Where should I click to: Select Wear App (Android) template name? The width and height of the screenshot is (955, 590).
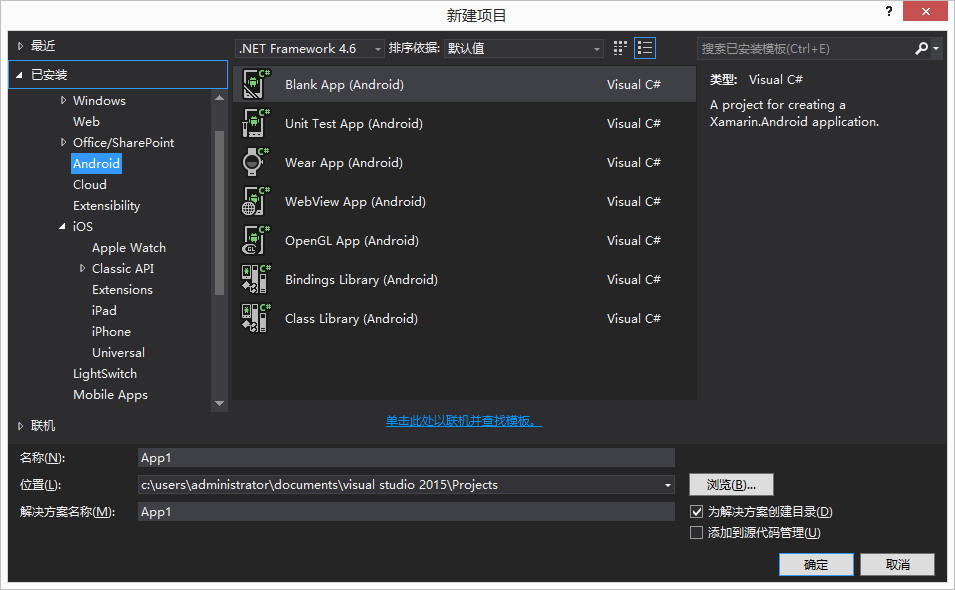[344, 163]
